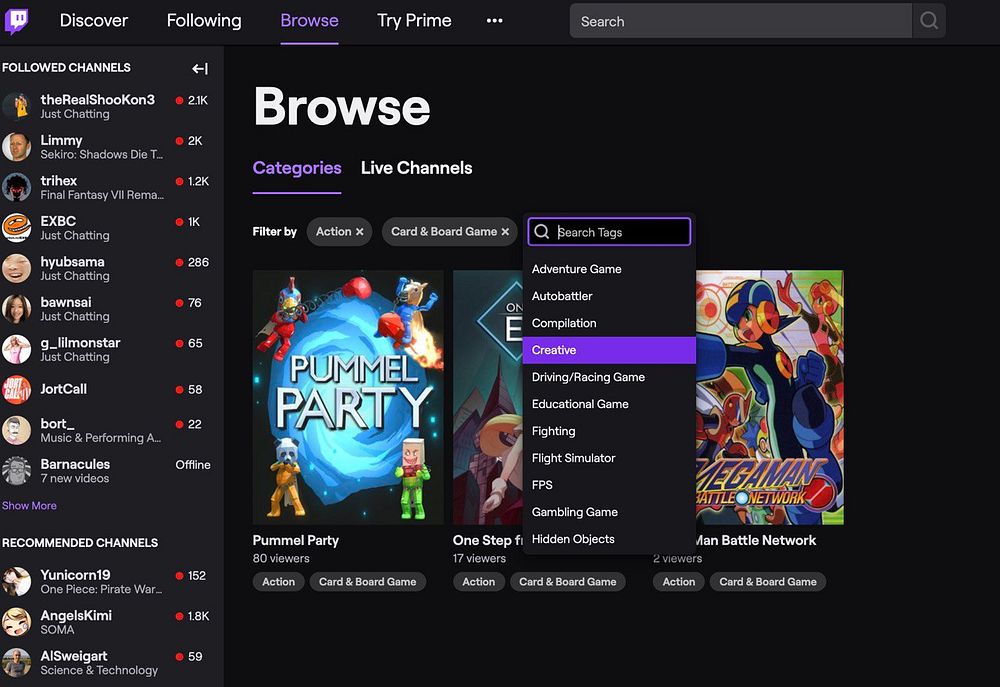
Task: Open Pummel Party cover art
Action: [x=348, y=397]
